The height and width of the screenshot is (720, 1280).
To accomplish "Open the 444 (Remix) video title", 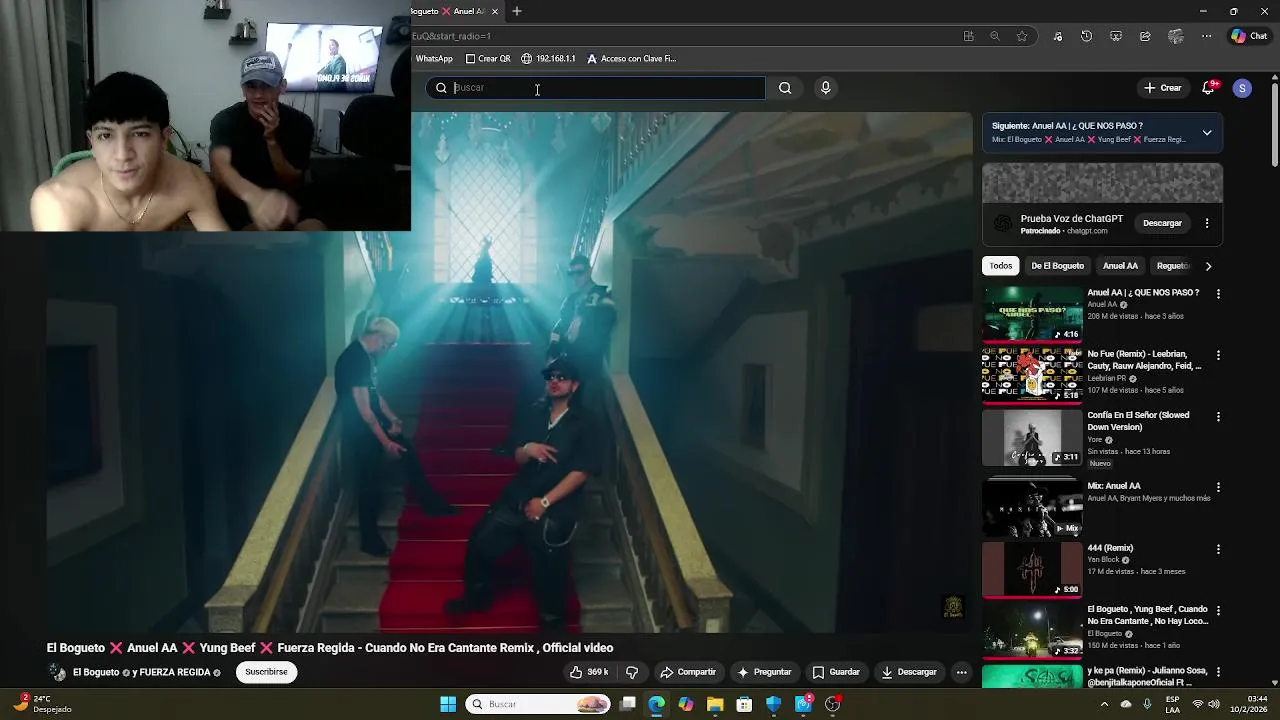I will 1110,548.
